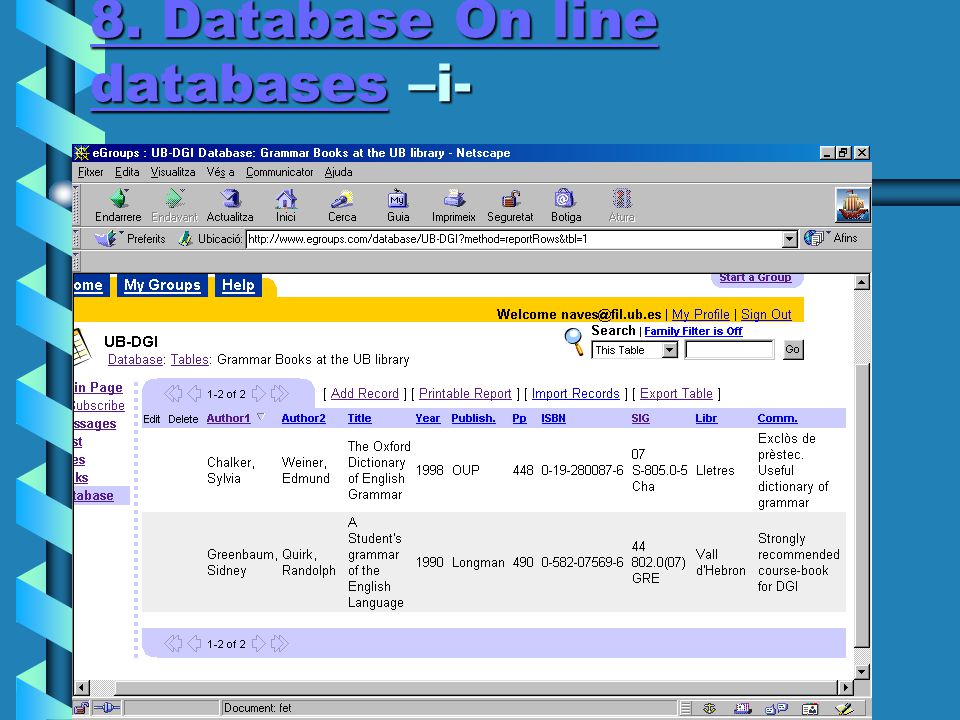The height and width of the screenshot is (720, 960).
Task: Go back with the Endarrere toolbar icon
Action: tap(118, 199)
